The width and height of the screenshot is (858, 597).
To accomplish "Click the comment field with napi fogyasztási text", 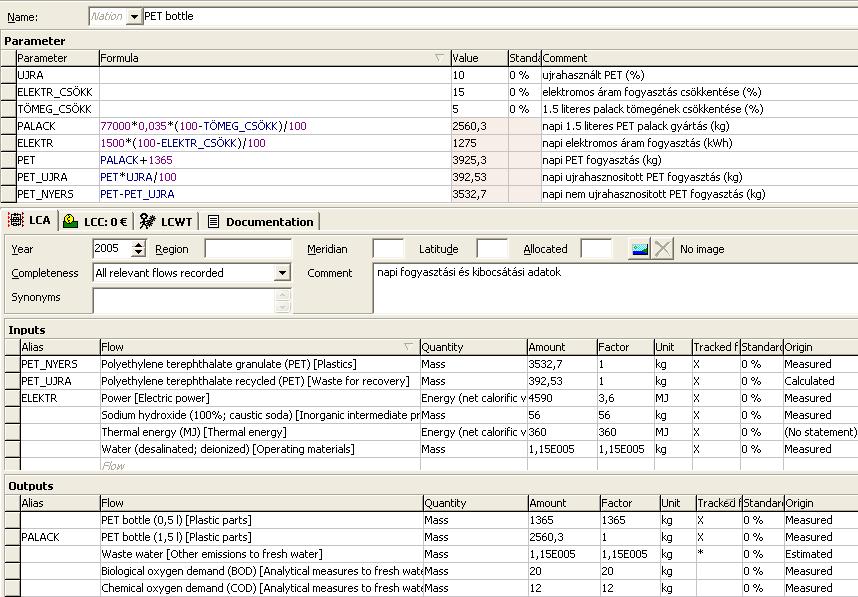I will point(616,288).
